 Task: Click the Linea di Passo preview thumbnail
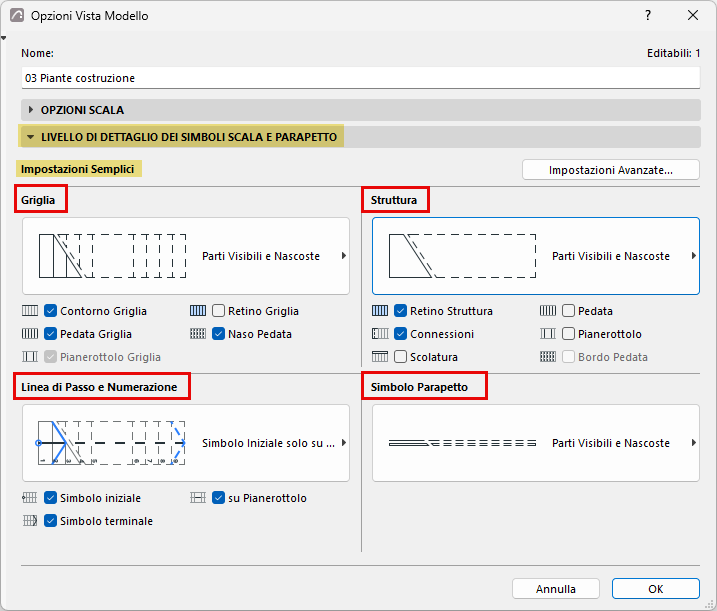111,443
